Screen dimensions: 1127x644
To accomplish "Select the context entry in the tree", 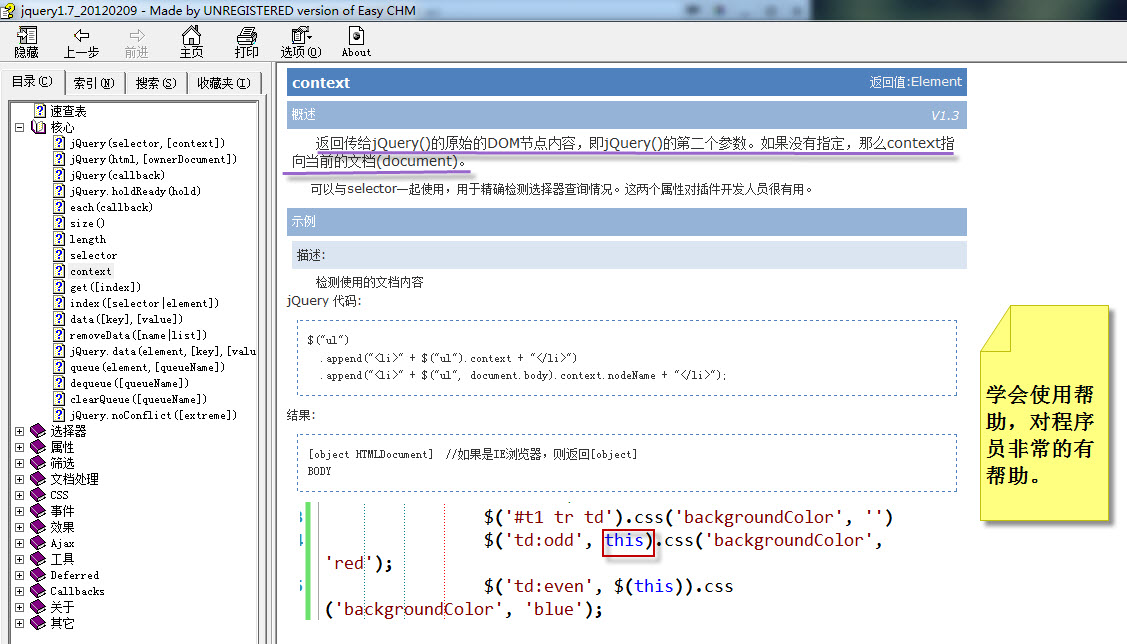I will 90,271.
